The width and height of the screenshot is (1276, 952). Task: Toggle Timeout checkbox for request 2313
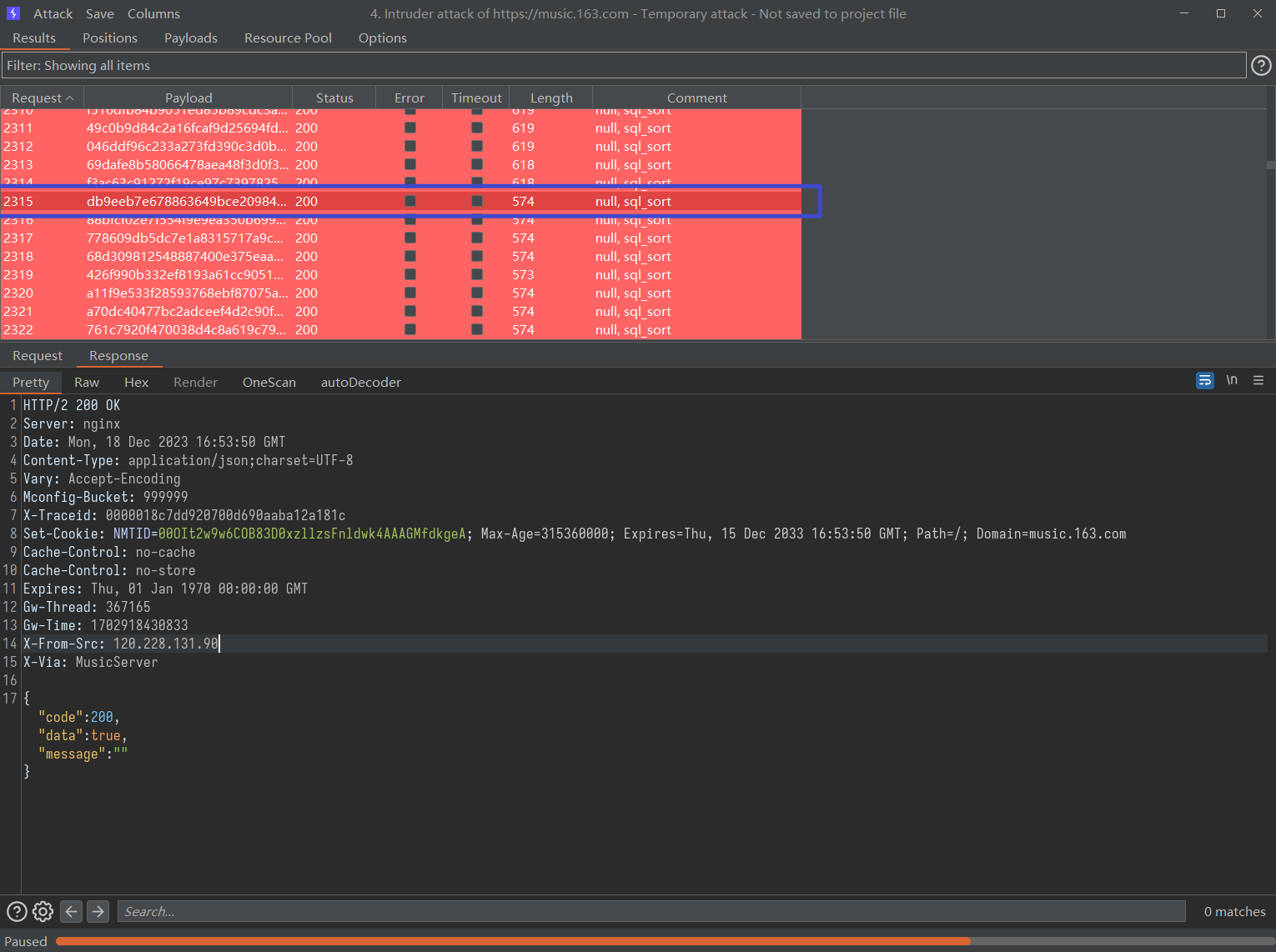point(477,165)
